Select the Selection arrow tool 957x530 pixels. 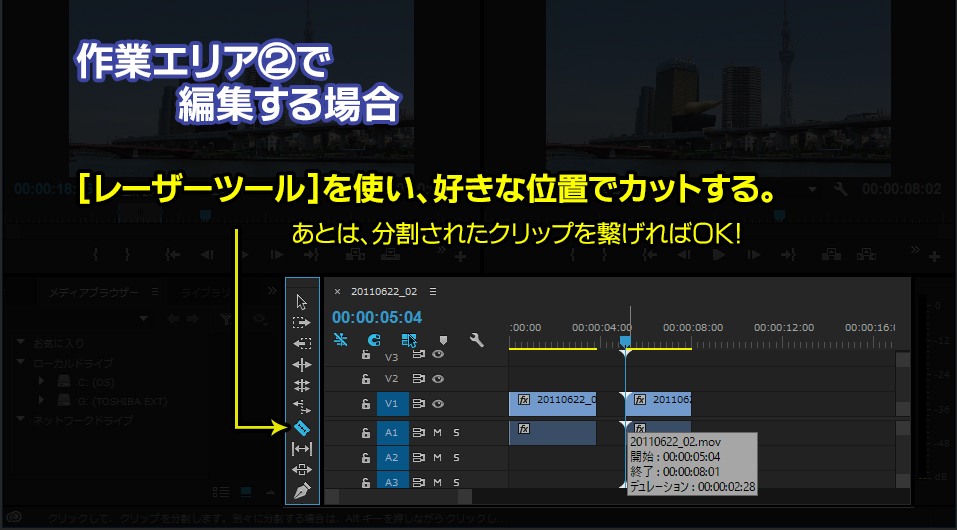point(302,302)
